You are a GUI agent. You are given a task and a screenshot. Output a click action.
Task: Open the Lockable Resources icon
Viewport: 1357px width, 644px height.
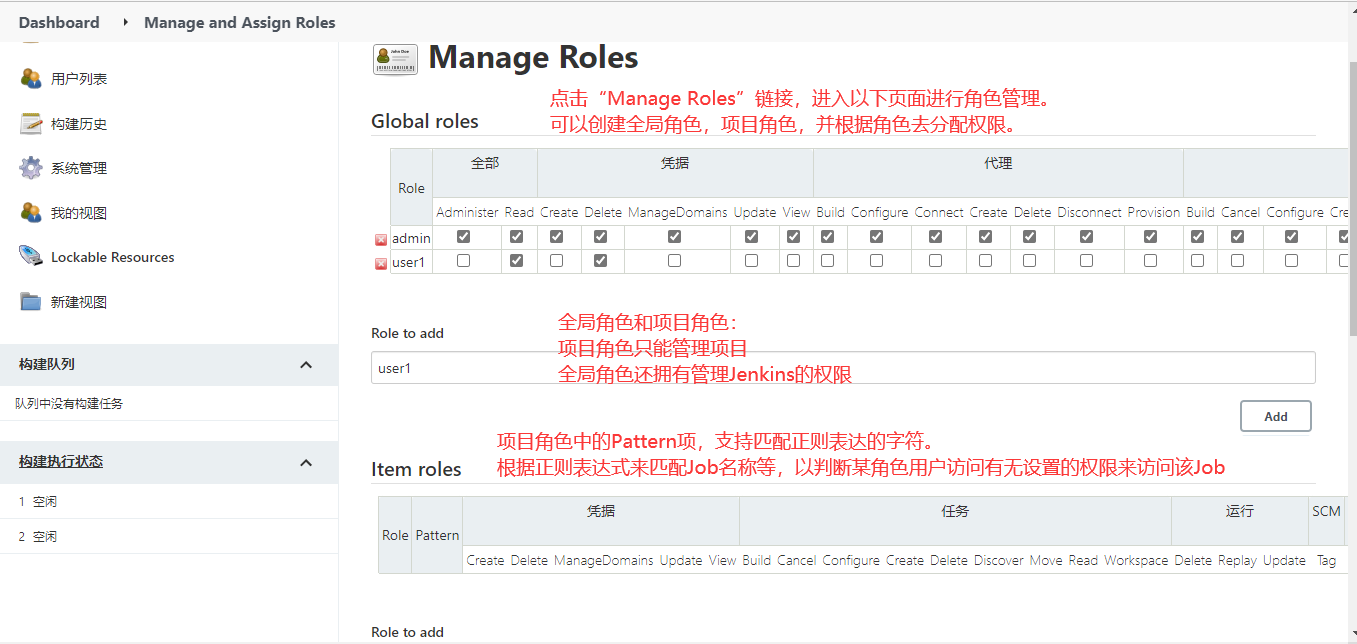31,257
